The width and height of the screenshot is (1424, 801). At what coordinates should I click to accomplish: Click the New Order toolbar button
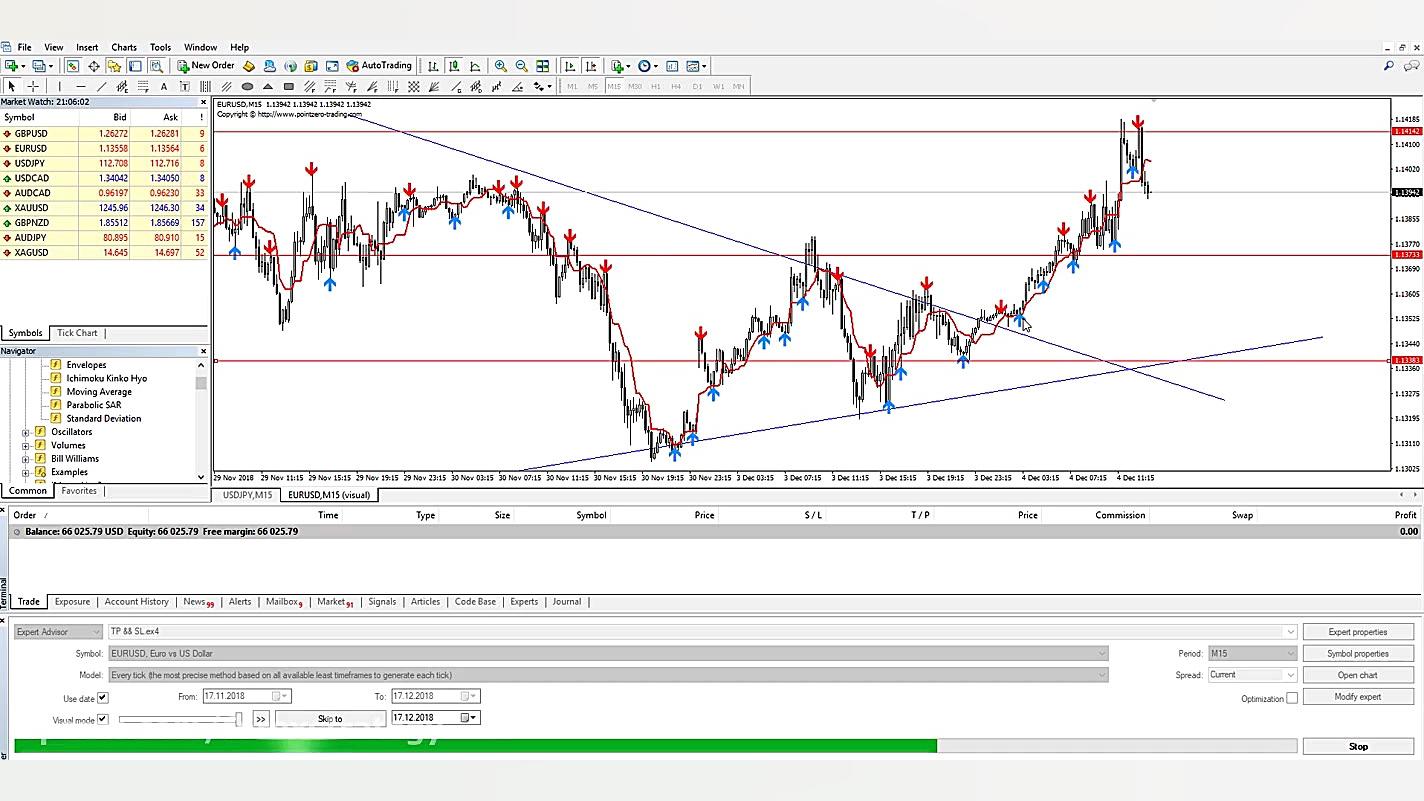click(206, 66)
